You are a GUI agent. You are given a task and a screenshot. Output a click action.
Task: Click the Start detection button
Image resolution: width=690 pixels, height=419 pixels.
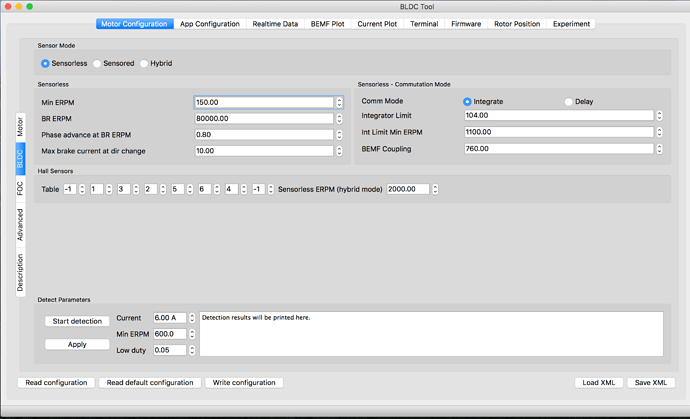click(x=77, y=321)
